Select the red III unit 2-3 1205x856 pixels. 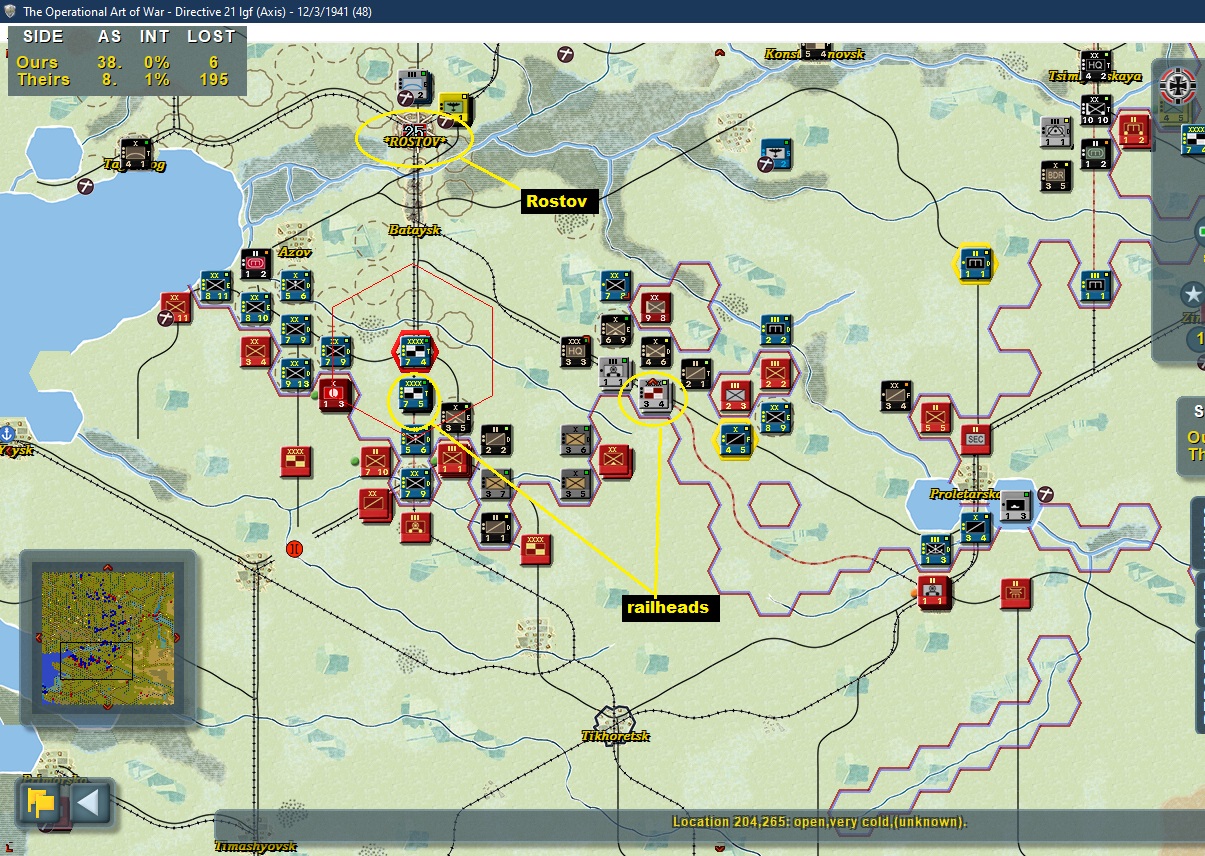point(736,395)
